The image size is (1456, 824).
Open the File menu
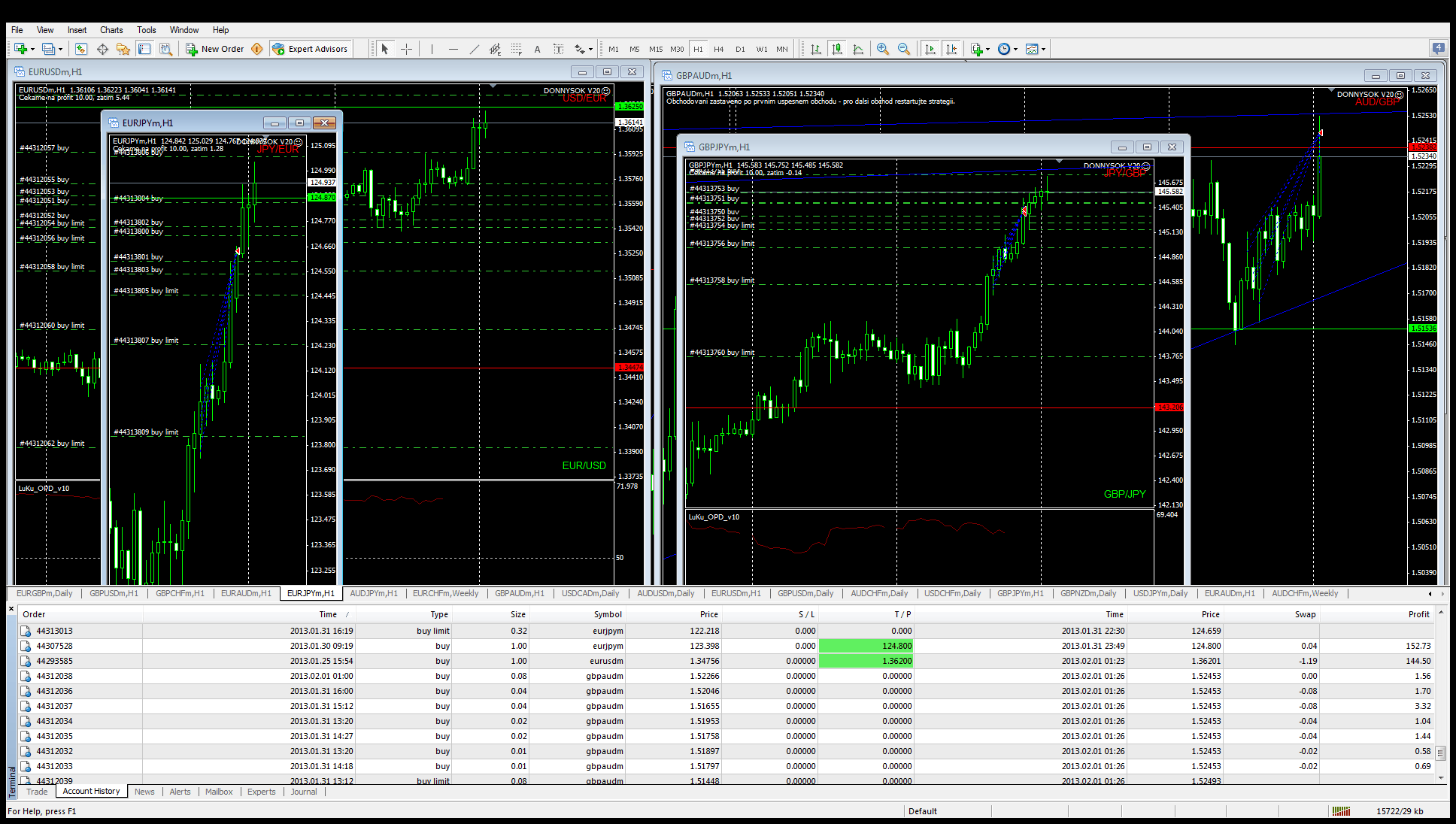(17, 30)
